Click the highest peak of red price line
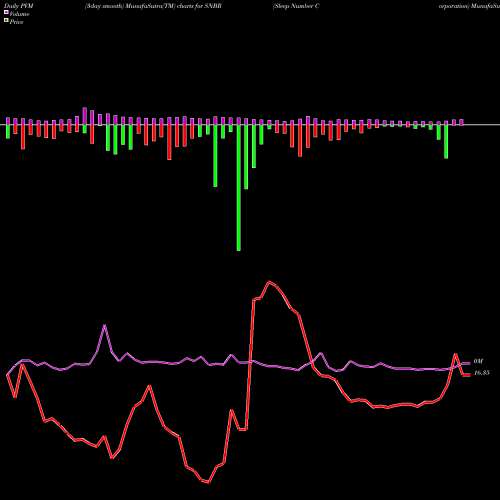This screenshot has width=500, height=500. point(269,283)
